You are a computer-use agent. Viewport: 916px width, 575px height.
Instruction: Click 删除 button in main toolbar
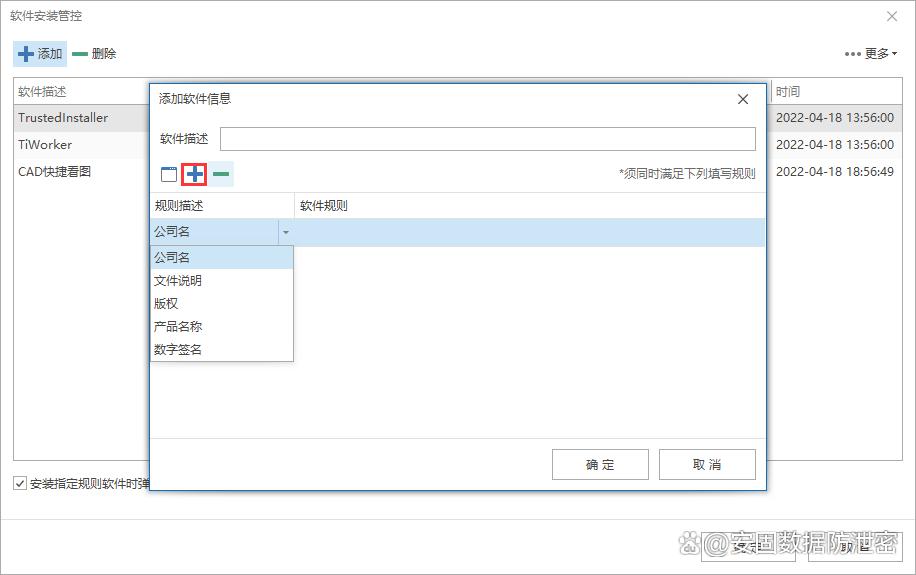tap(94, 54)
